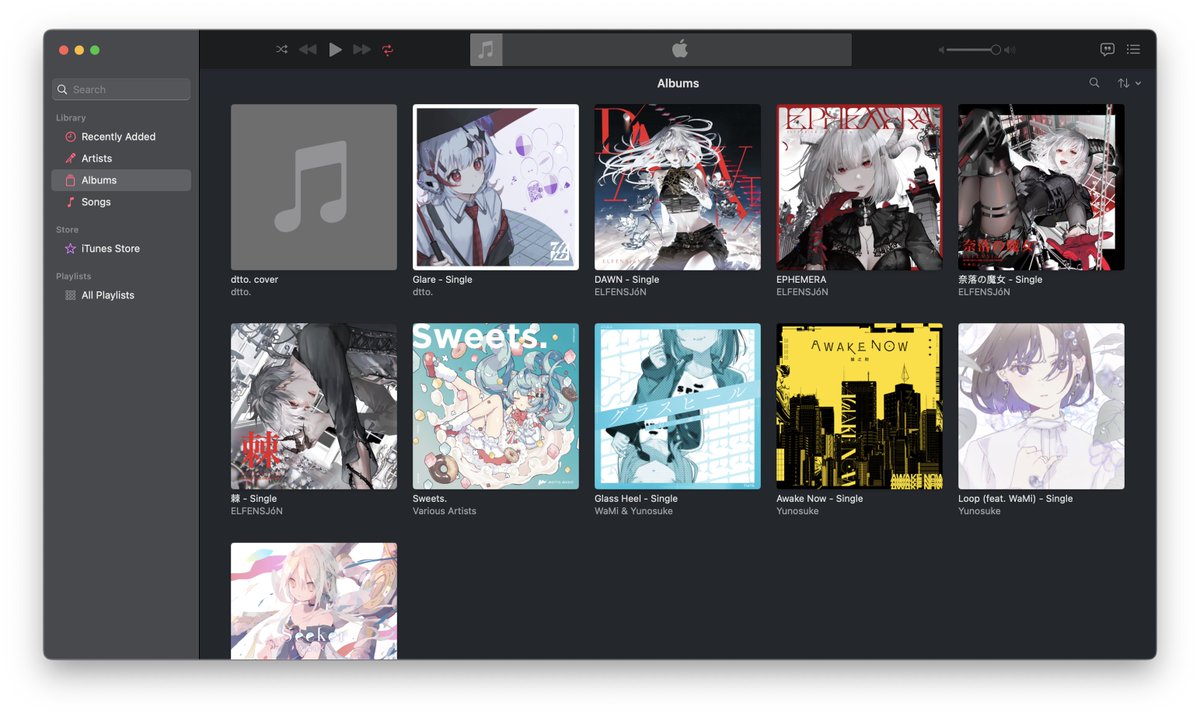Click the Recently Added clock icon
This screenshot has height=717, width=1200.
70,136
